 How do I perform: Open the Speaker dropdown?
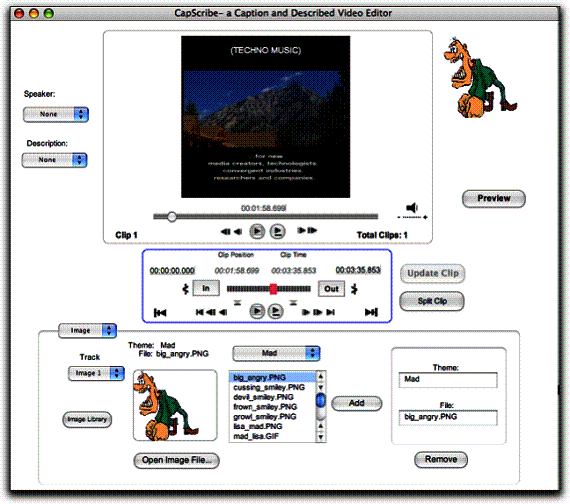point(56,114)
